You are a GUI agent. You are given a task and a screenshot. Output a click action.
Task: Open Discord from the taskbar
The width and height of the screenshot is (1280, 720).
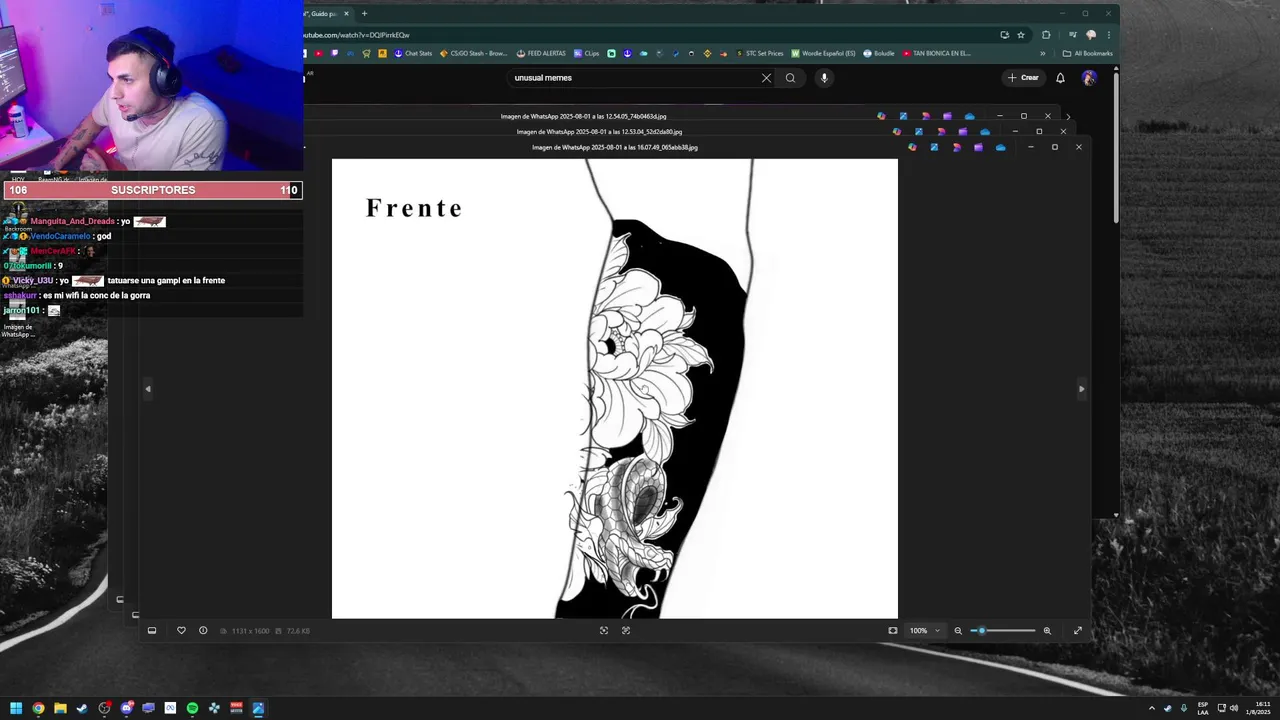click(x=127, y=708)
